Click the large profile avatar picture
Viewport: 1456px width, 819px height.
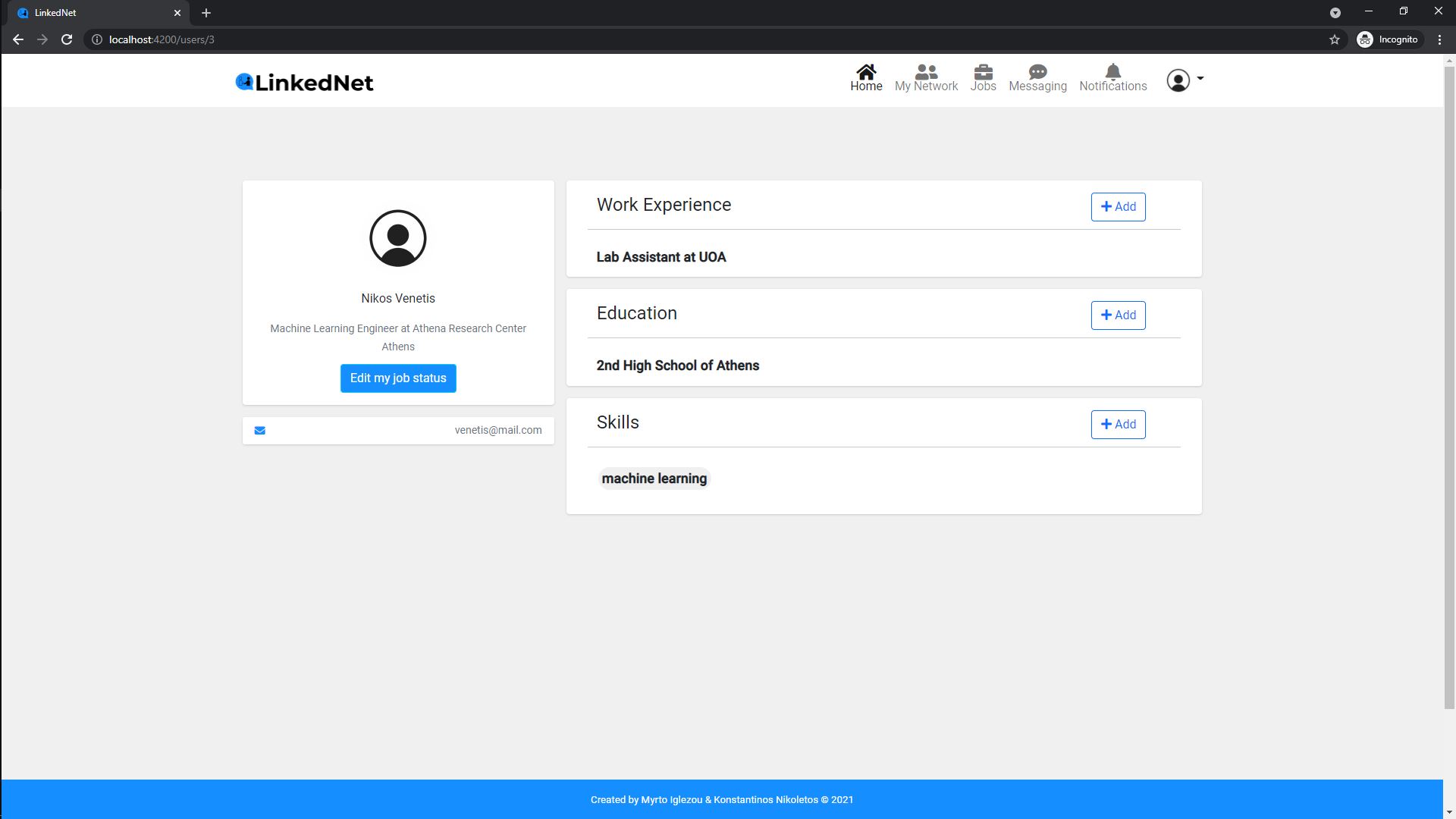398,238
